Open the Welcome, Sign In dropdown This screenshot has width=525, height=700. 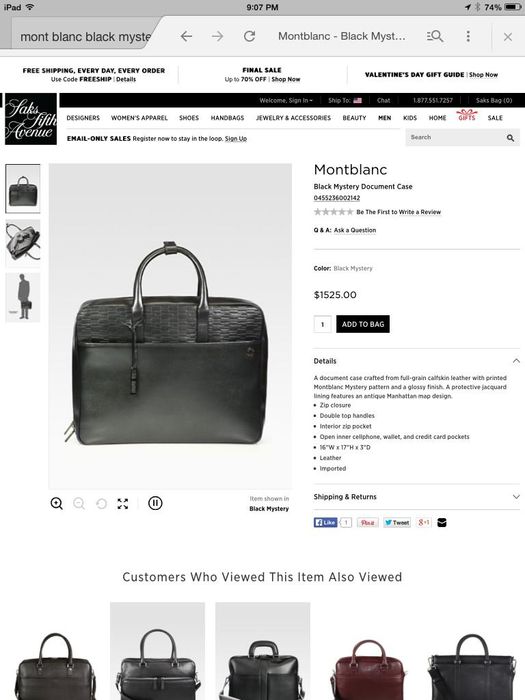pyautogui.click(x=286, y=100)
